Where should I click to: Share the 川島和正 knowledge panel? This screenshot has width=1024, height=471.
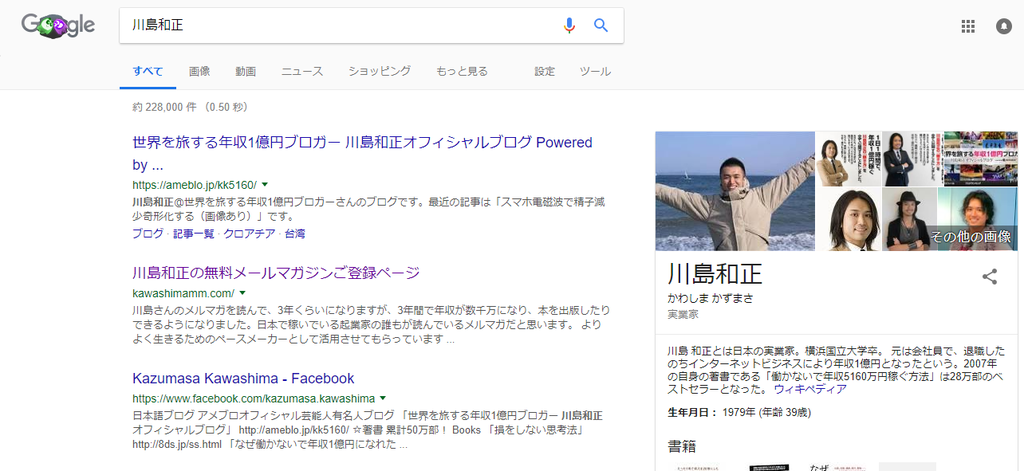tap(990, 276)
